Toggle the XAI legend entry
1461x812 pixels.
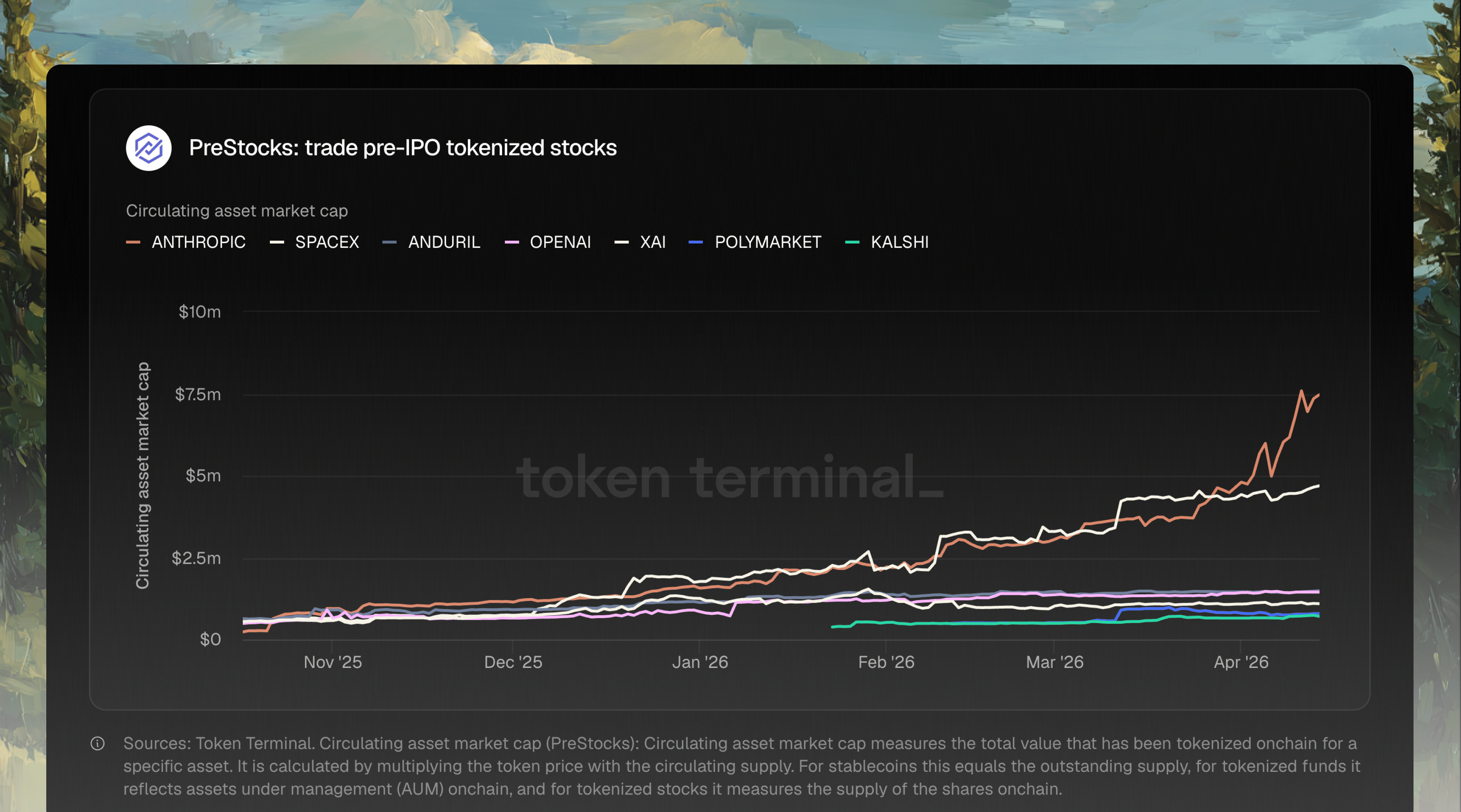pyautogui.click(x=652, y=242)
